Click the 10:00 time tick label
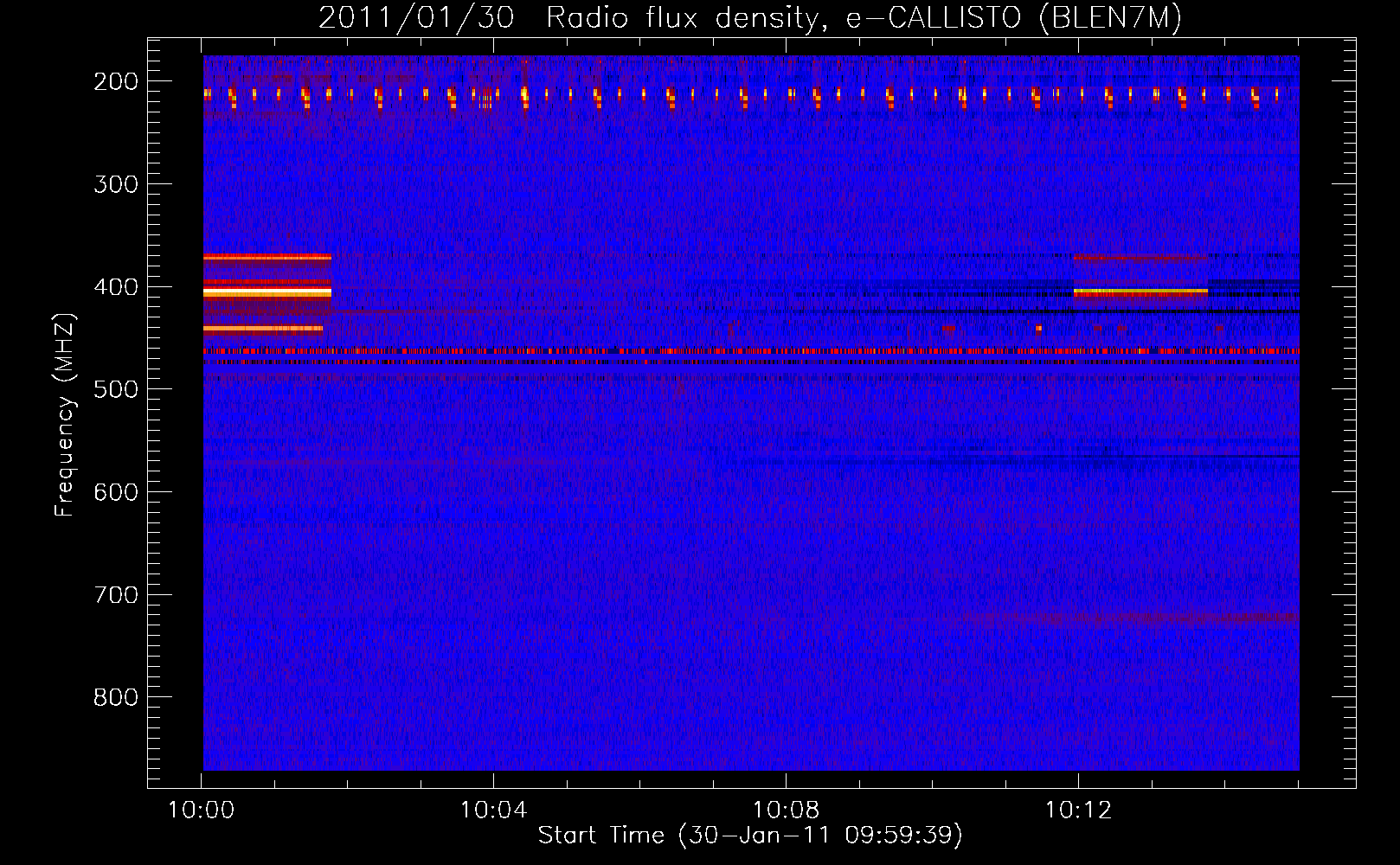Image resolution: width=1400 pixels, height=865 pixels. (x=202, y=811)
